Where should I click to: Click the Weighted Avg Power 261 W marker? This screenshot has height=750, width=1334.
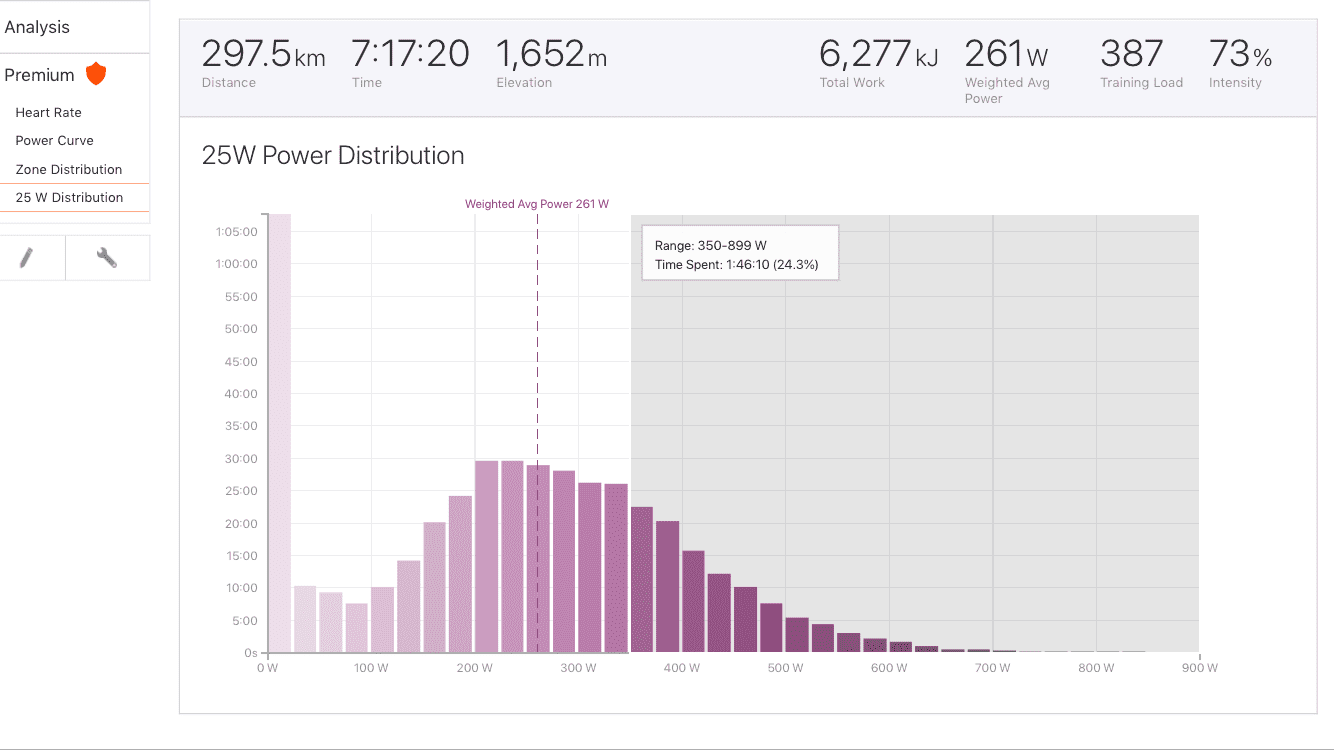[x=537, y=204]
